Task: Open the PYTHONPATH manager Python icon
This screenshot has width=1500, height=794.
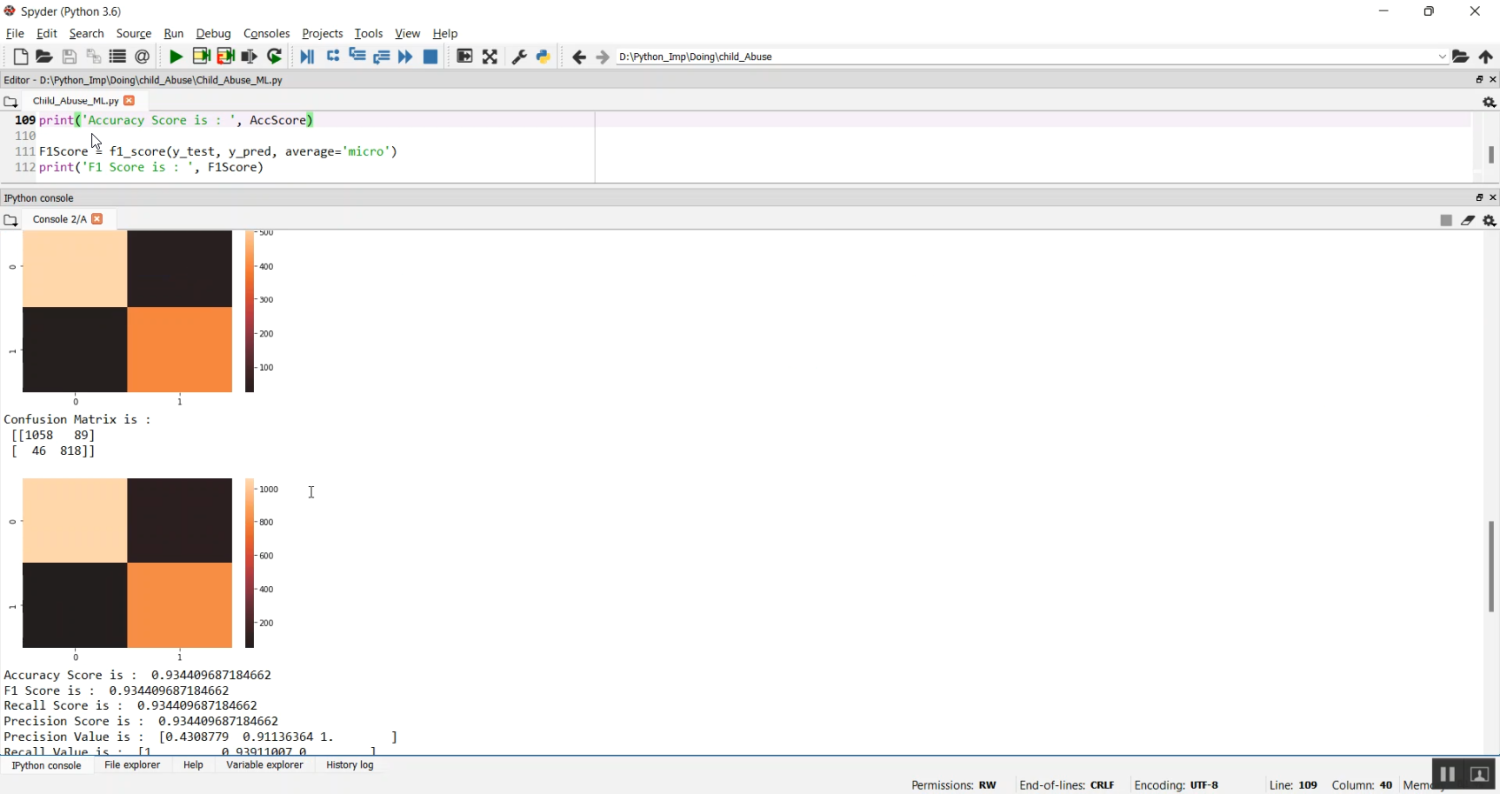Action: (x=543, y=57)
